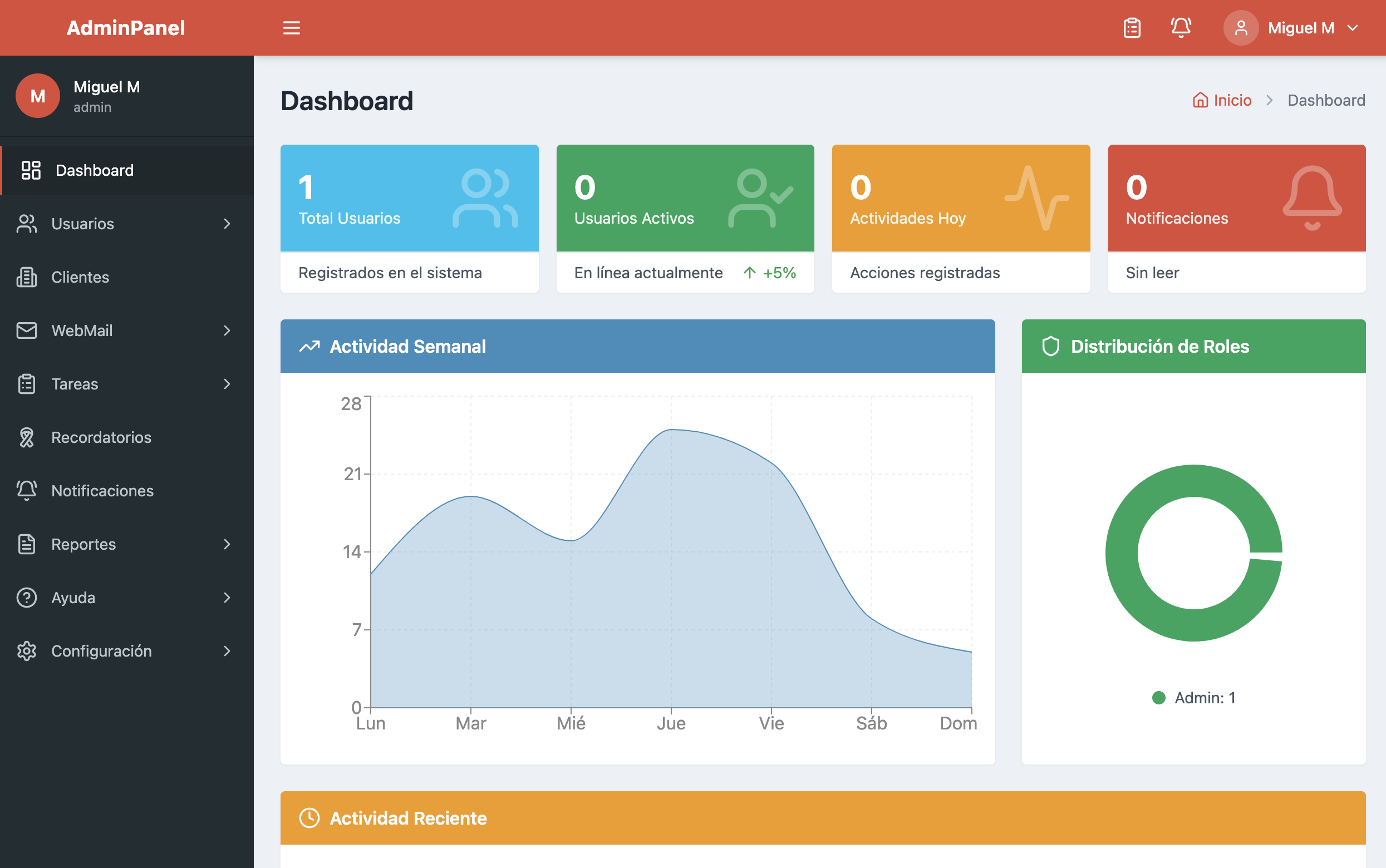Click the pulse icon on Actividades Hoy card
Image resolution: width=1386 pixels, height=868 pixels.
click(x=1037, y=198)
